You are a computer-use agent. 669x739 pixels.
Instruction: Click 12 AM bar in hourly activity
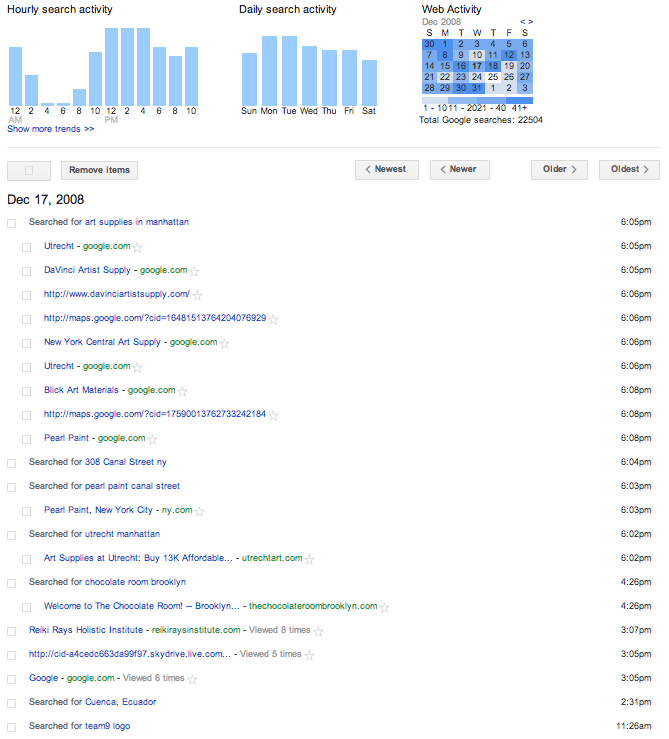click(16, 76)
